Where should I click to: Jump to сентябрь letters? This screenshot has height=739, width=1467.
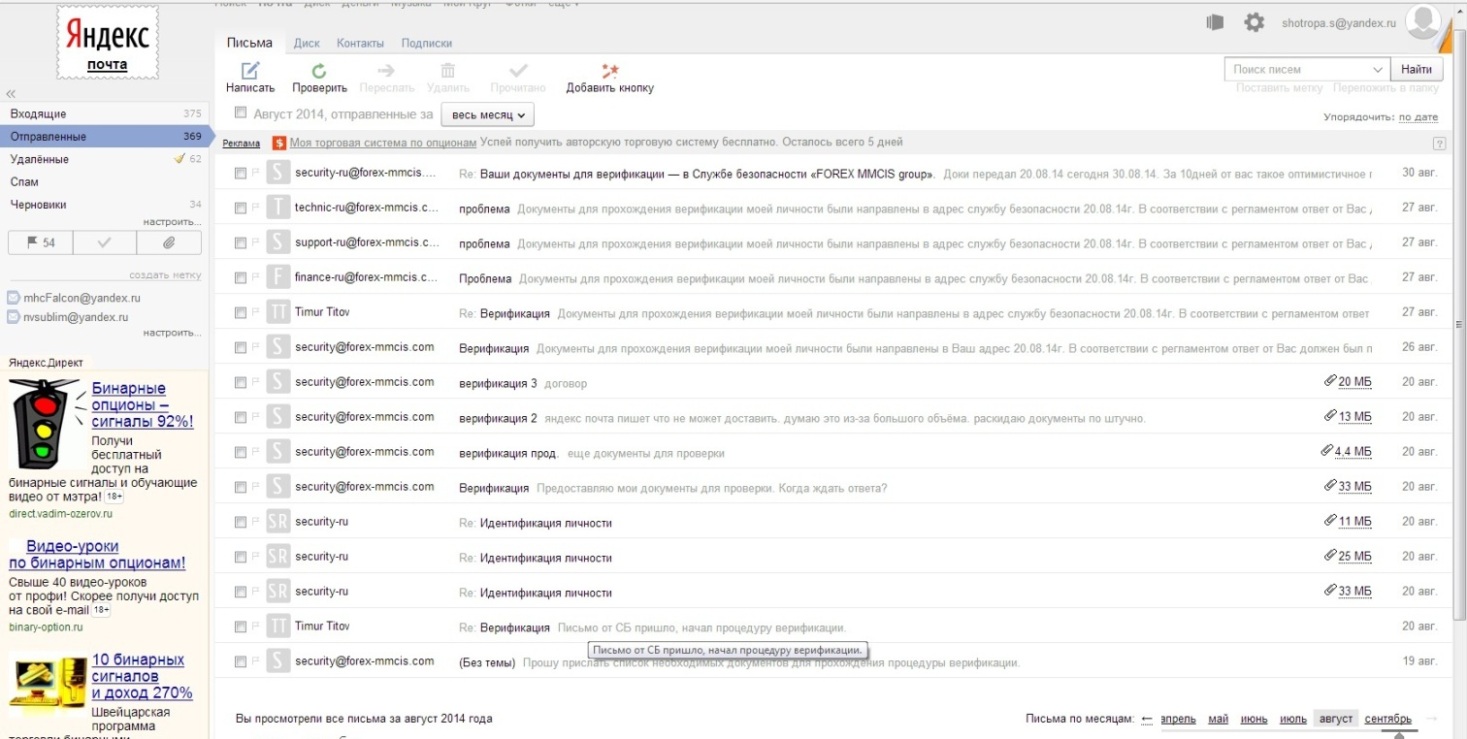(x=1388, y=719)
